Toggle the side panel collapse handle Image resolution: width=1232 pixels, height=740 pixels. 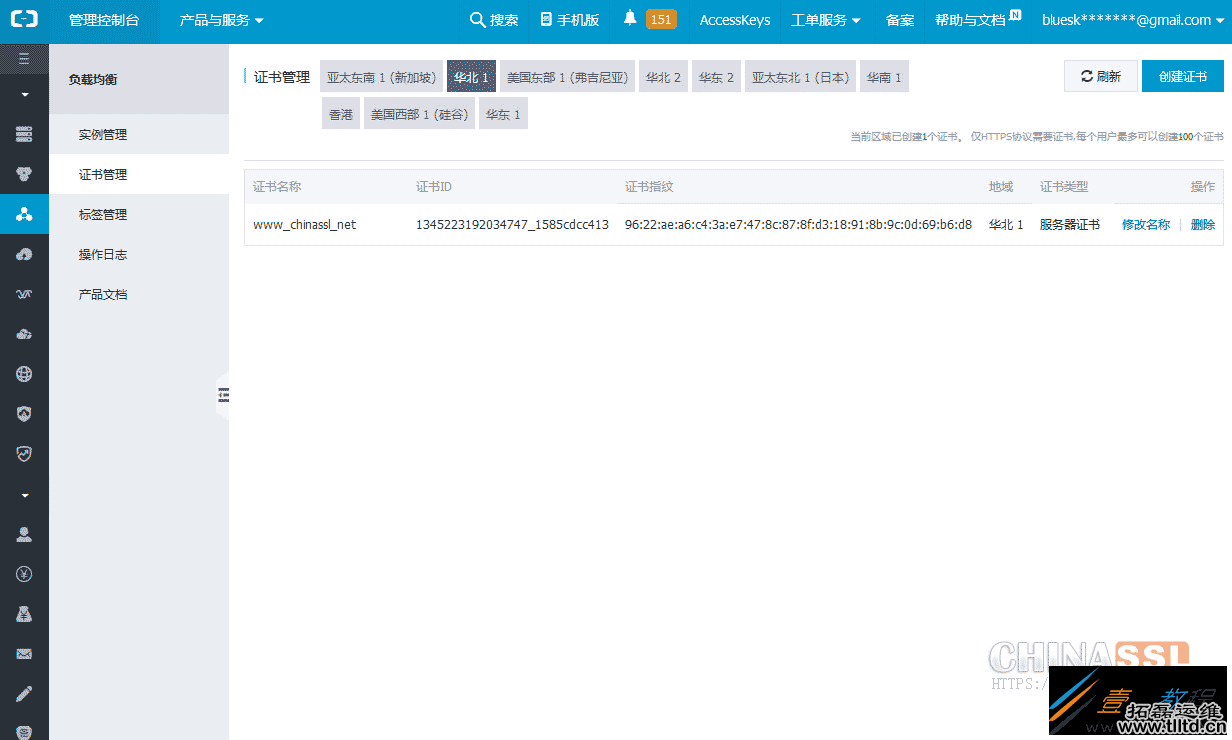click(224, 396)
